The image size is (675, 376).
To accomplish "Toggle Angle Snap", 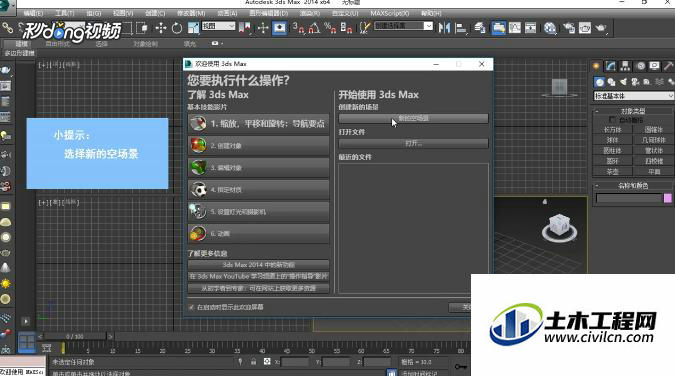I will point(314,28).
